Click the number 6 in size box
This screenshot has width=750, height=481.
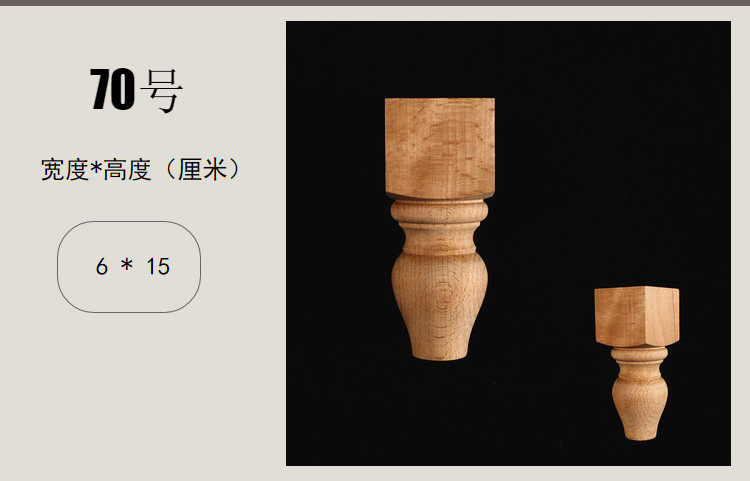(x=101, y=267)
